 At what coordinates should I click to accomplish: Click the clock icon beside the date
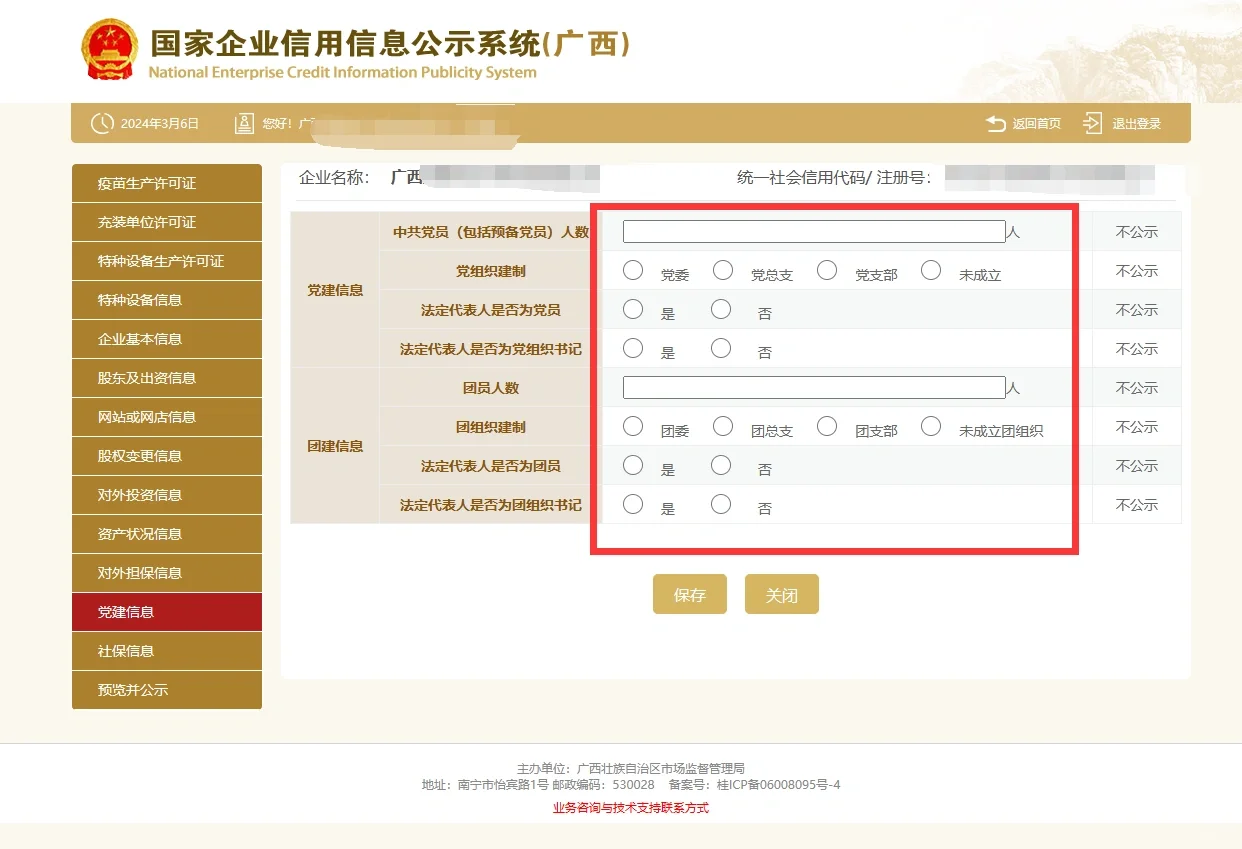[102, 124]
